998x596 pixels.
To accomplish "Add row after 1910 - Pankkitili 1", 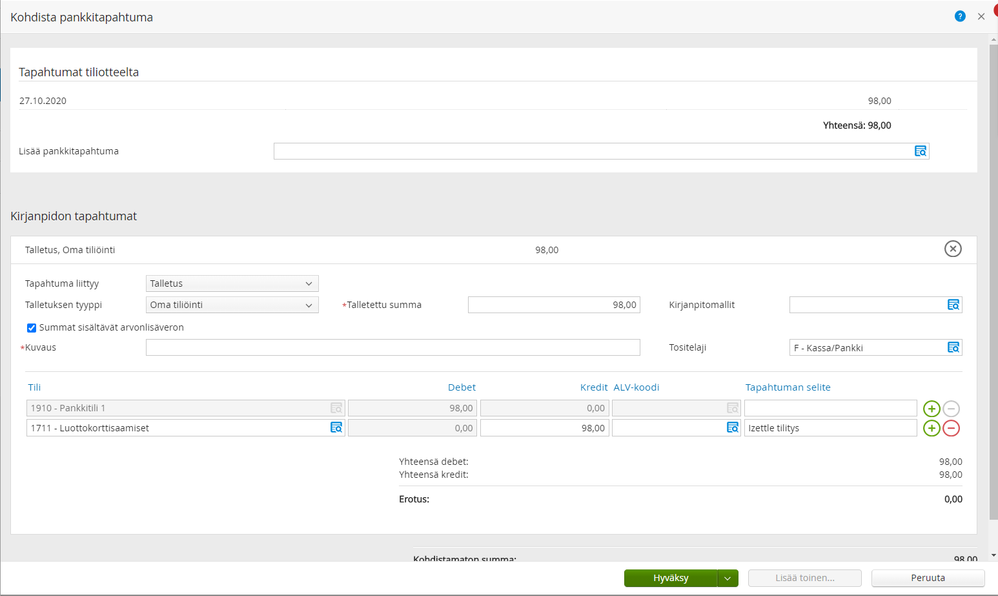I will [x=931, y=408].
